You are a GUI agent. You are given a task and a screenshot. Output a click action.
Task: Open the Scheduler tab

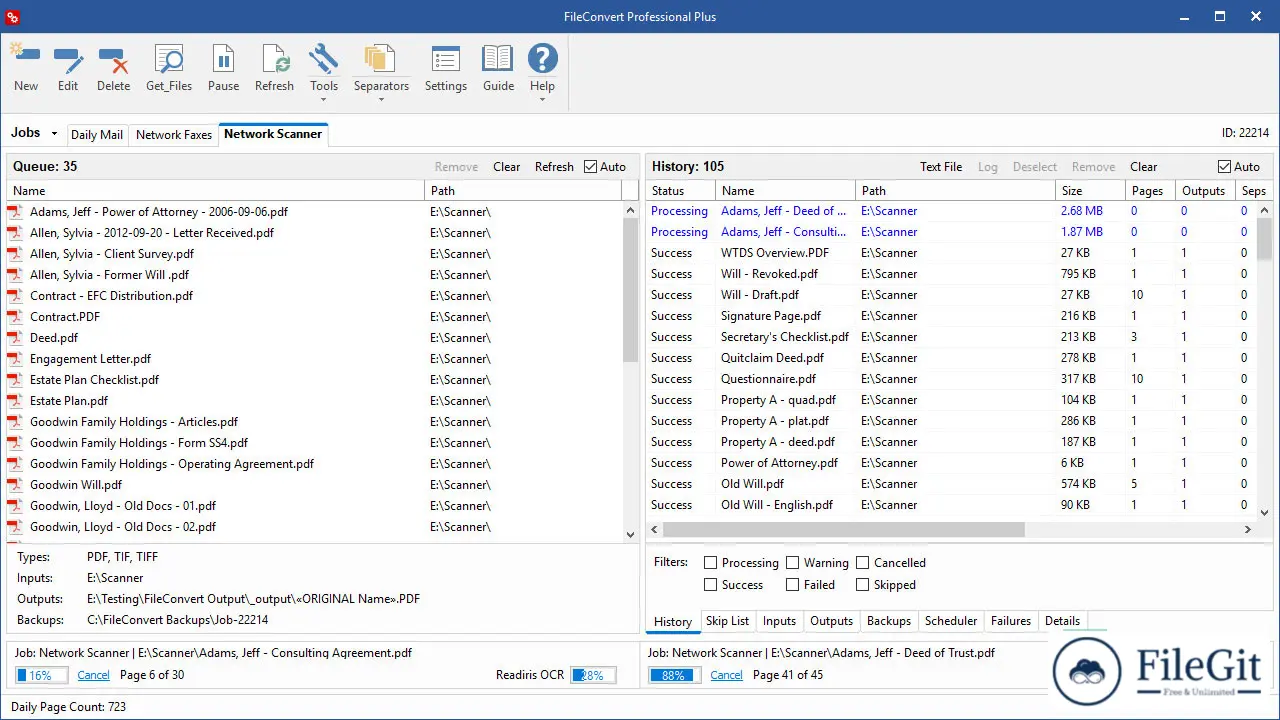951,621
